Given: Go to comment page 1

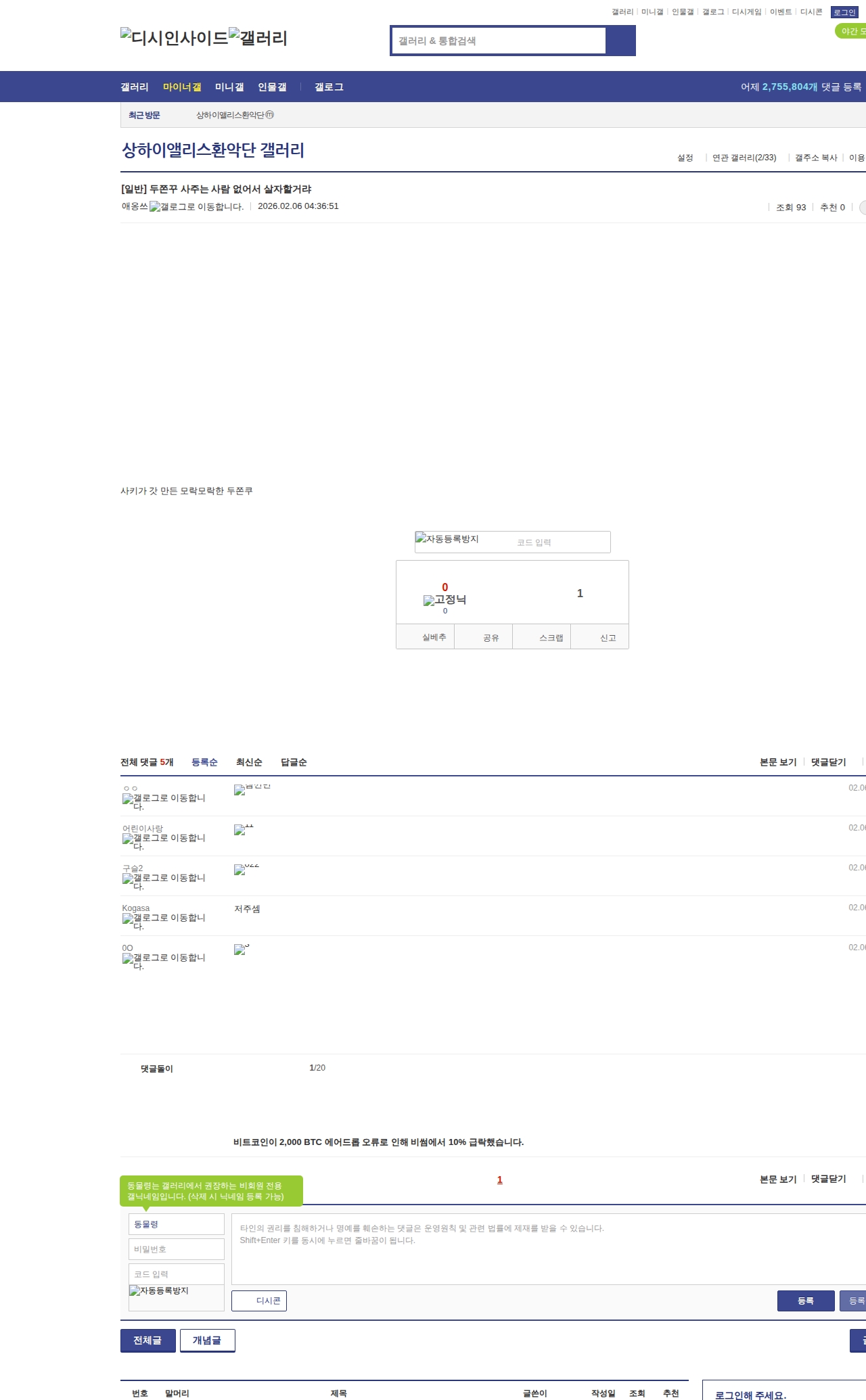Looking at the screenshot, I should (500, 1180).
